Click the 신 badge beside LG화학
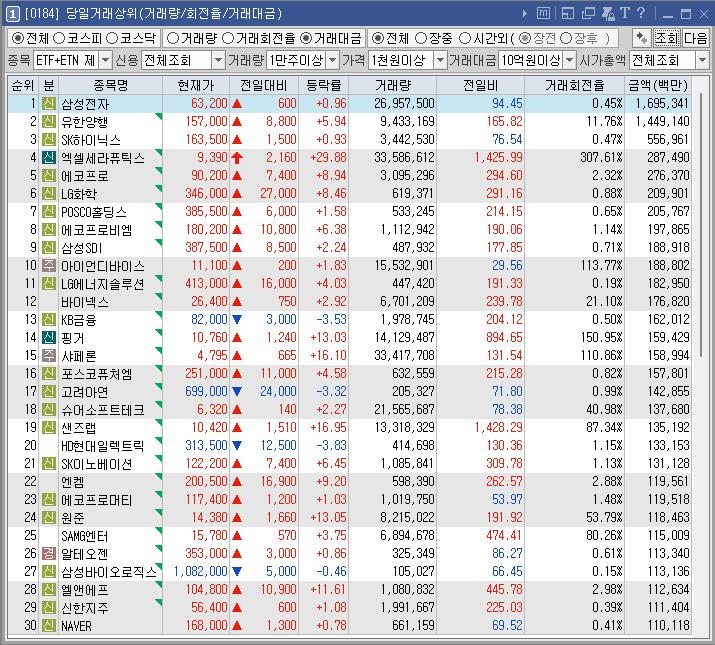The image size is (715, 645). point(49,193)
